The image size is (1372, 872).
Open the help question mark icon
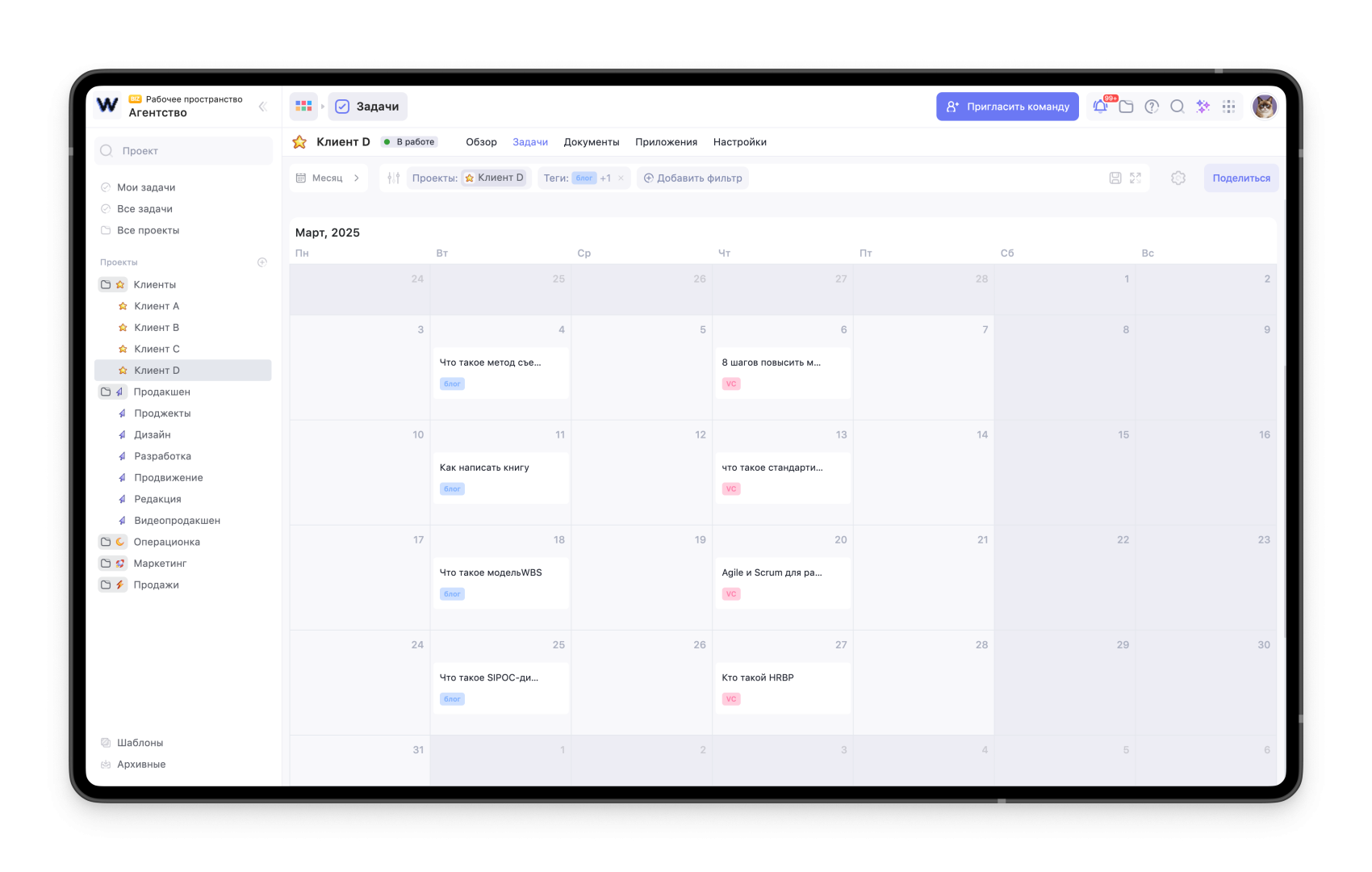1152,107
